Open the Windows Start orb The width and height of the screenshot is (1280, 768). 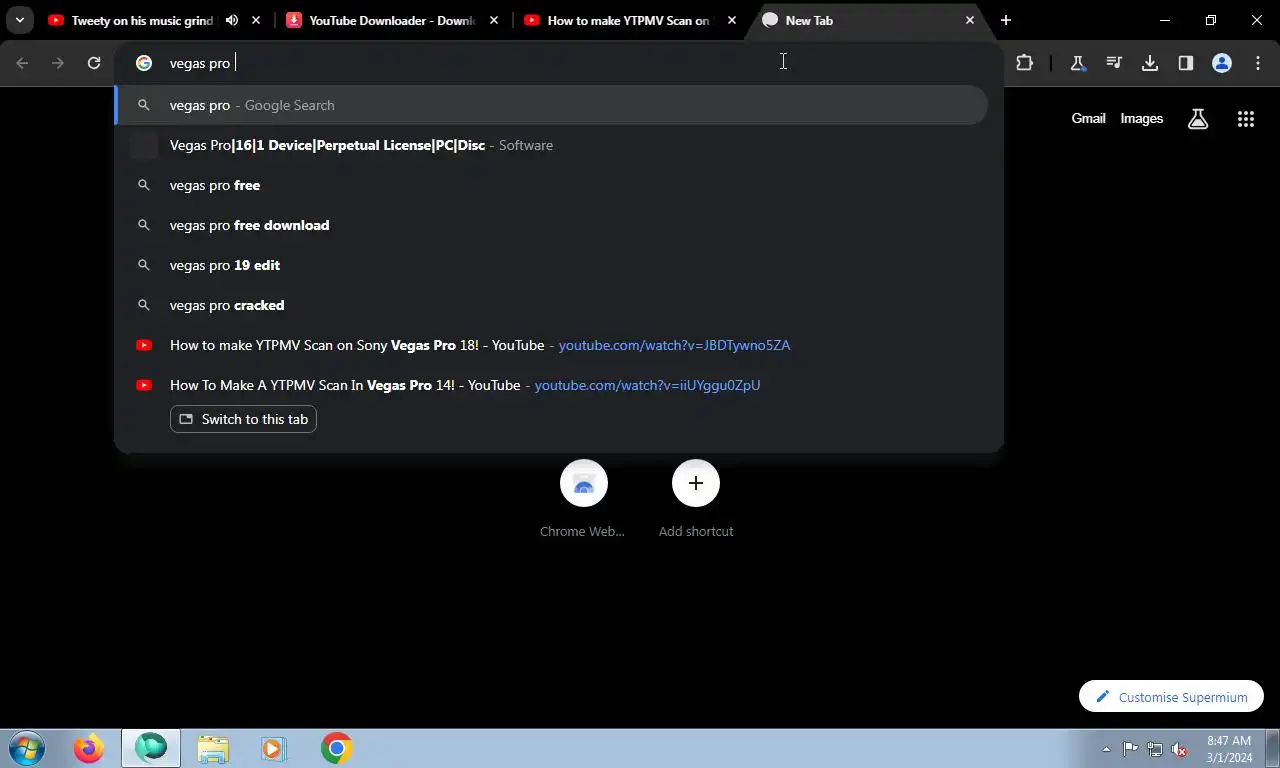pyautogui.click(x=26, y=748)
